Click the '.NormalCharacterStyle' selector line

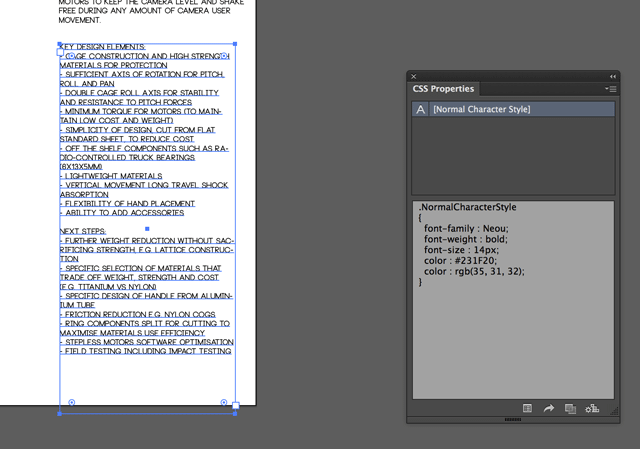pos(467,207)
